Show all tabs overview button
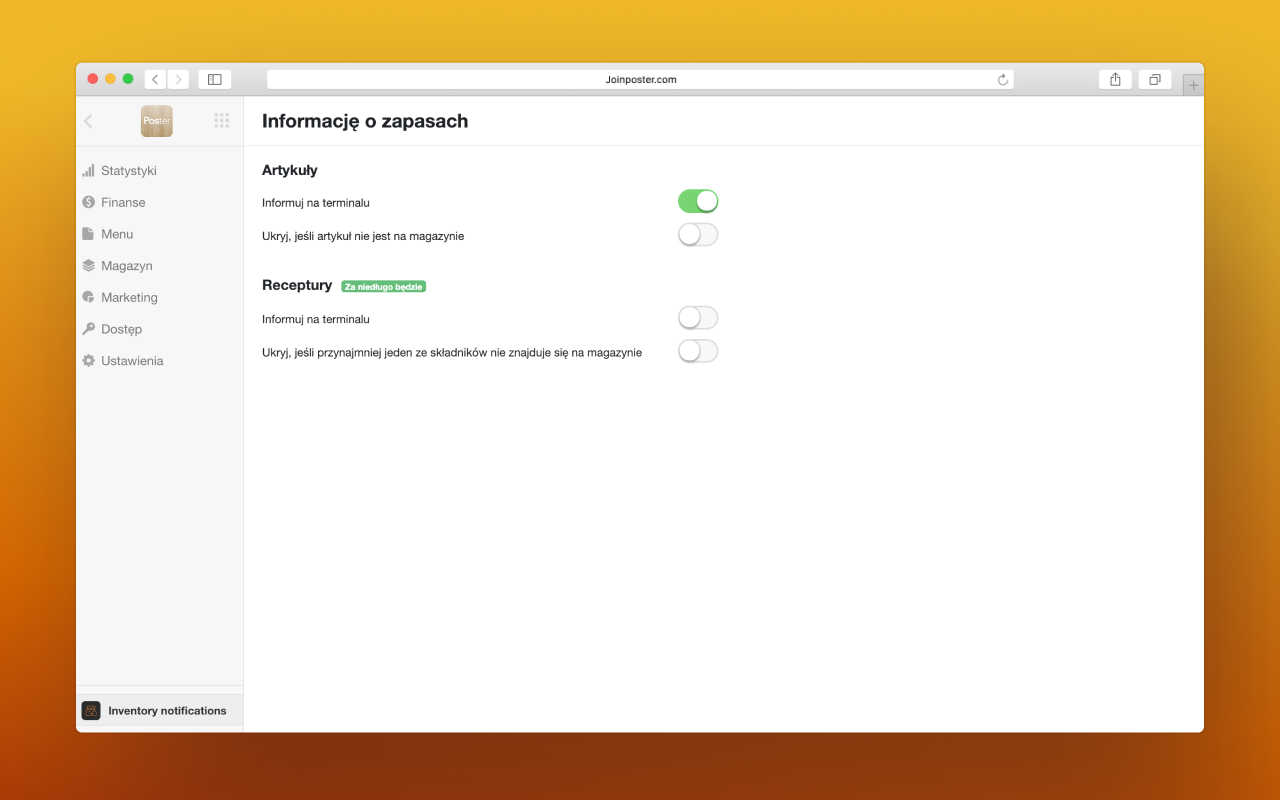 (1155, 79)
